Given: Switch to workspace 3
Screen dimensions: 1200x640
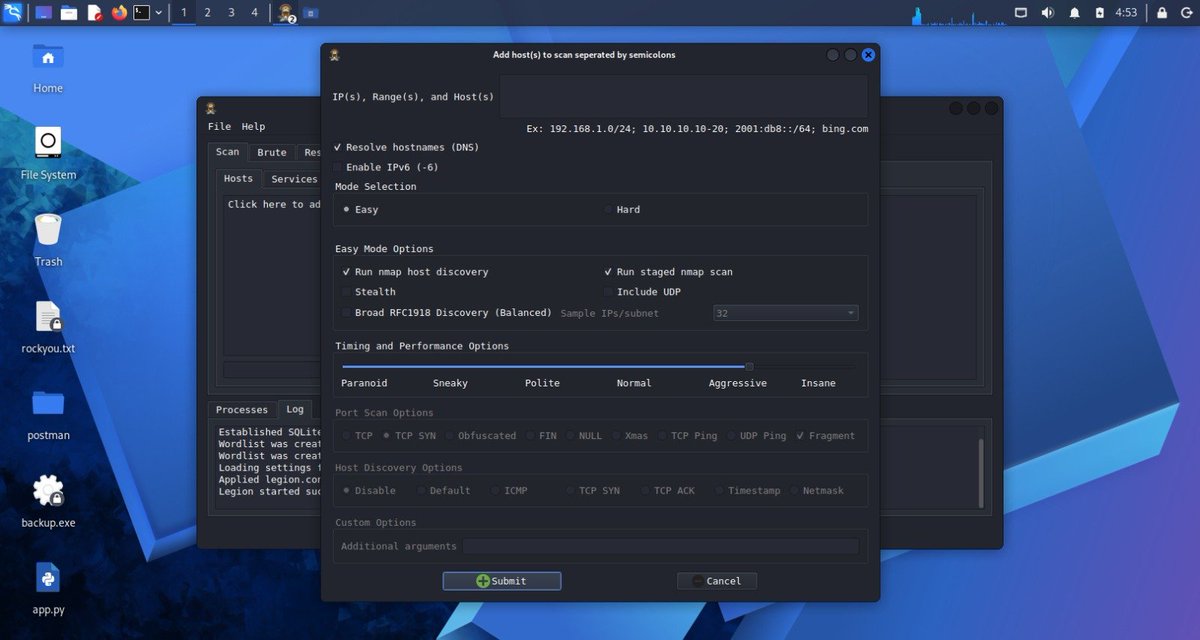Looking at the screenshot, I should coord(231,13).
